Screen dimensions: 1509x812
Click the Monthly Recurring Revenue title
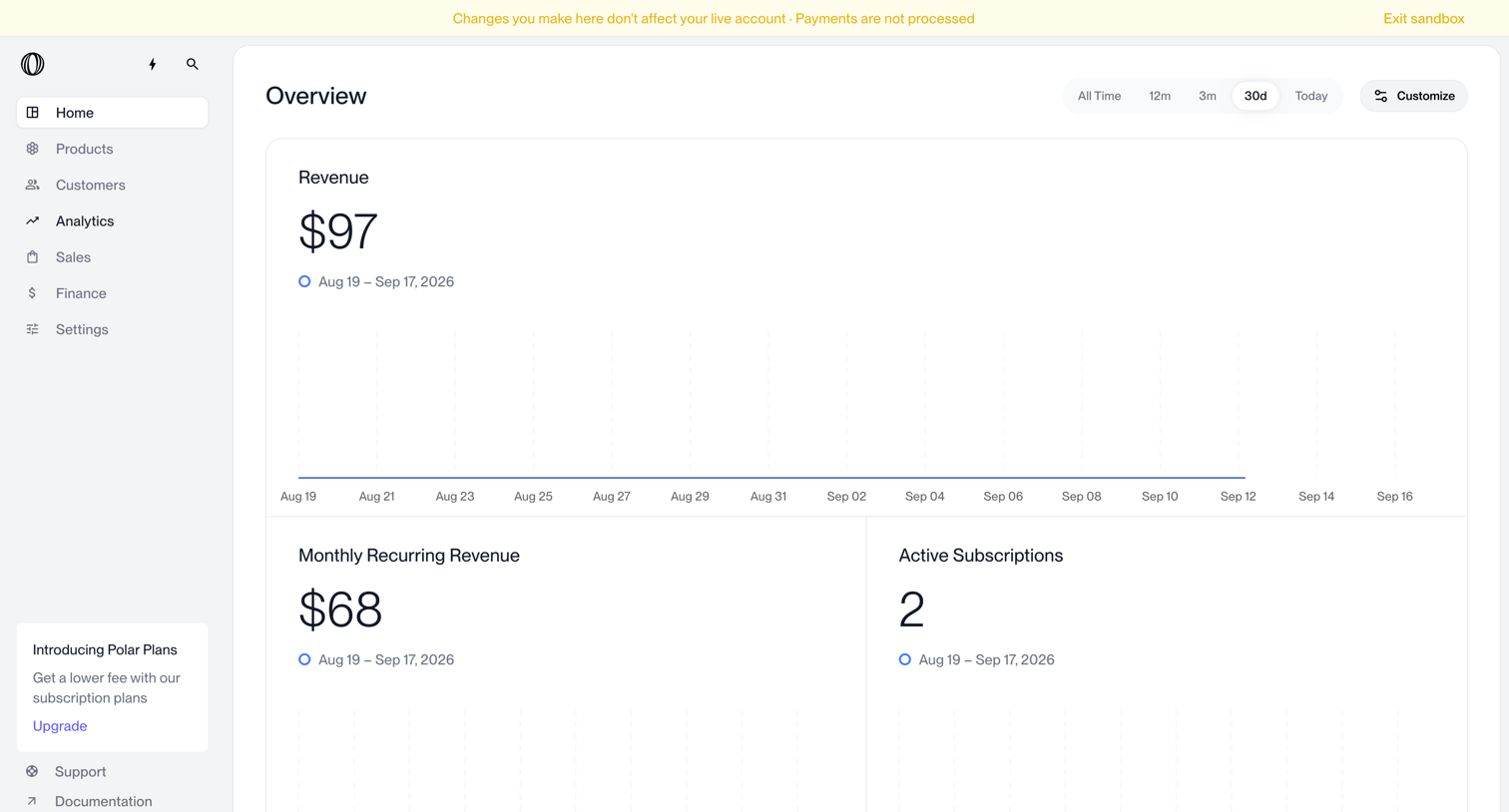409,556
